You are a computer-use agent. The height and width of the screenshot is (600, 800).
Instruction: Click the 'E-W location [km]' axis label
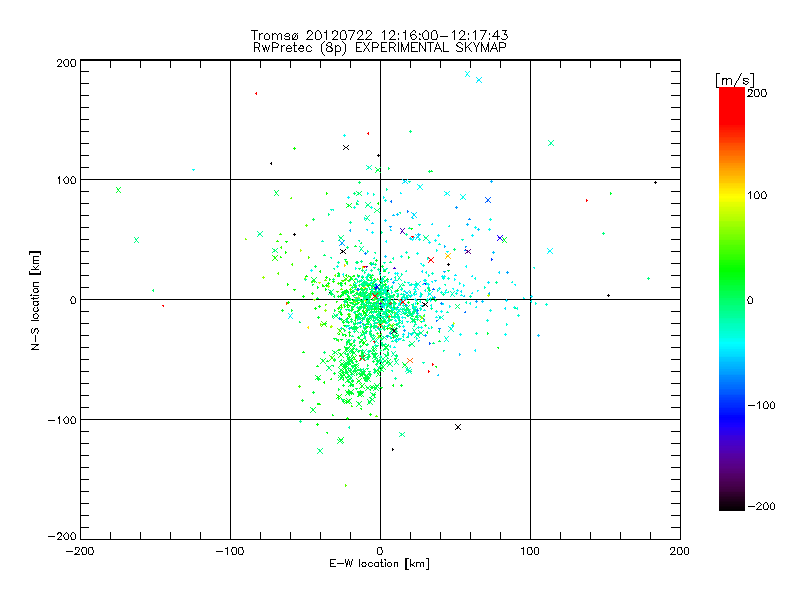point(379,564)
